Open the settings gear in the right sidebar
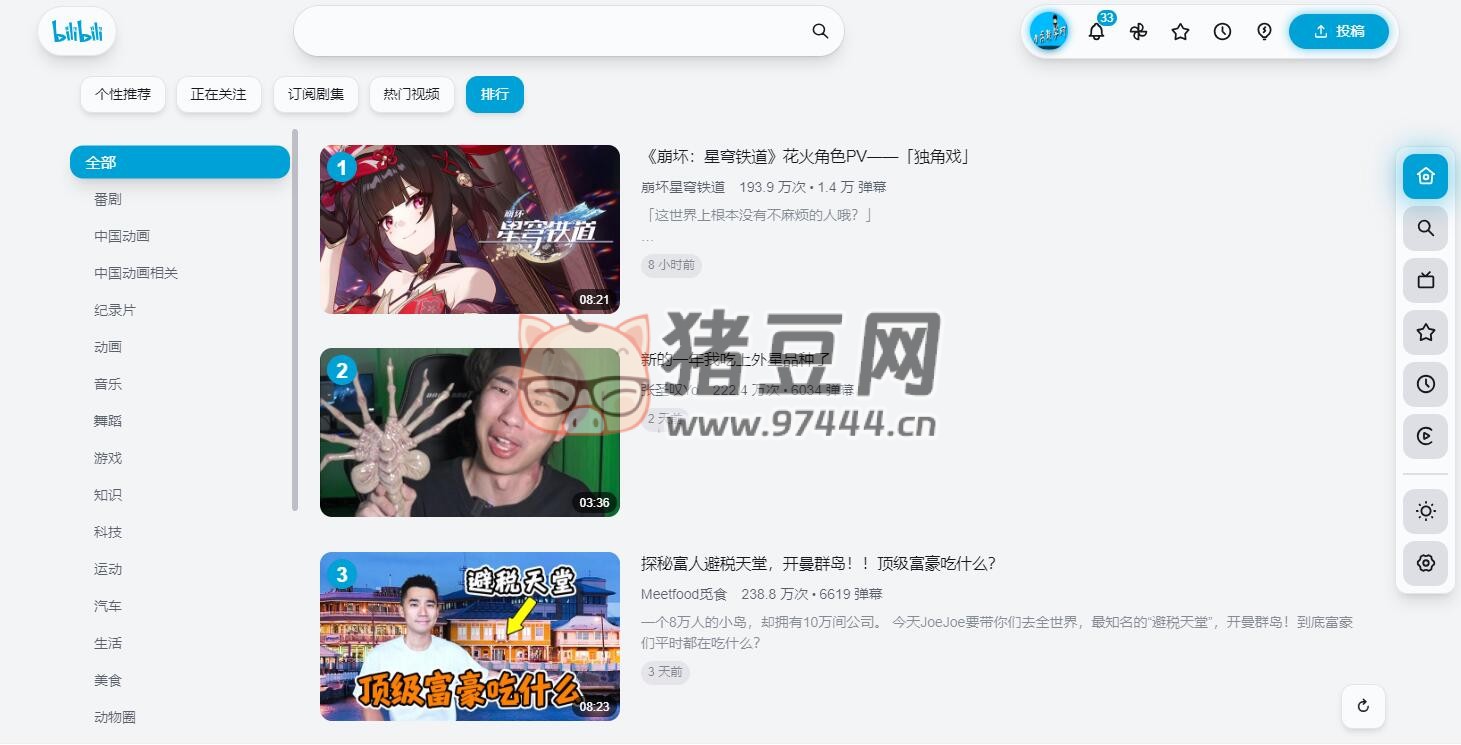 (1425, 563)
